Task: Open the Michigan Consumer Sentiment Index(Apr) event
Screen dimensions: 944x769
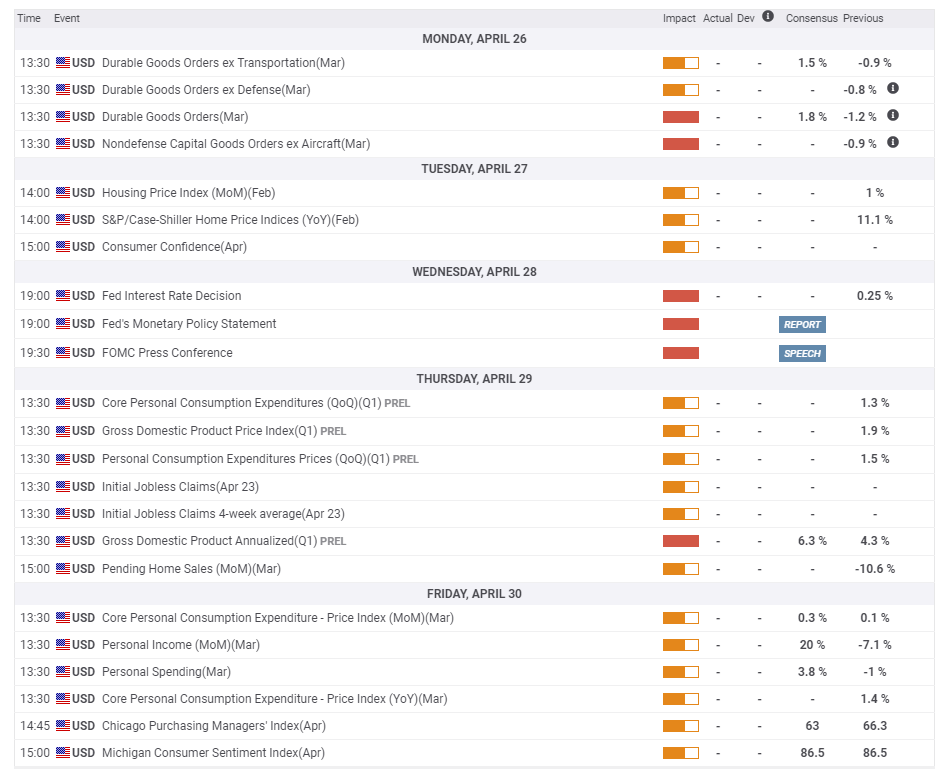Action: point(213,752)
